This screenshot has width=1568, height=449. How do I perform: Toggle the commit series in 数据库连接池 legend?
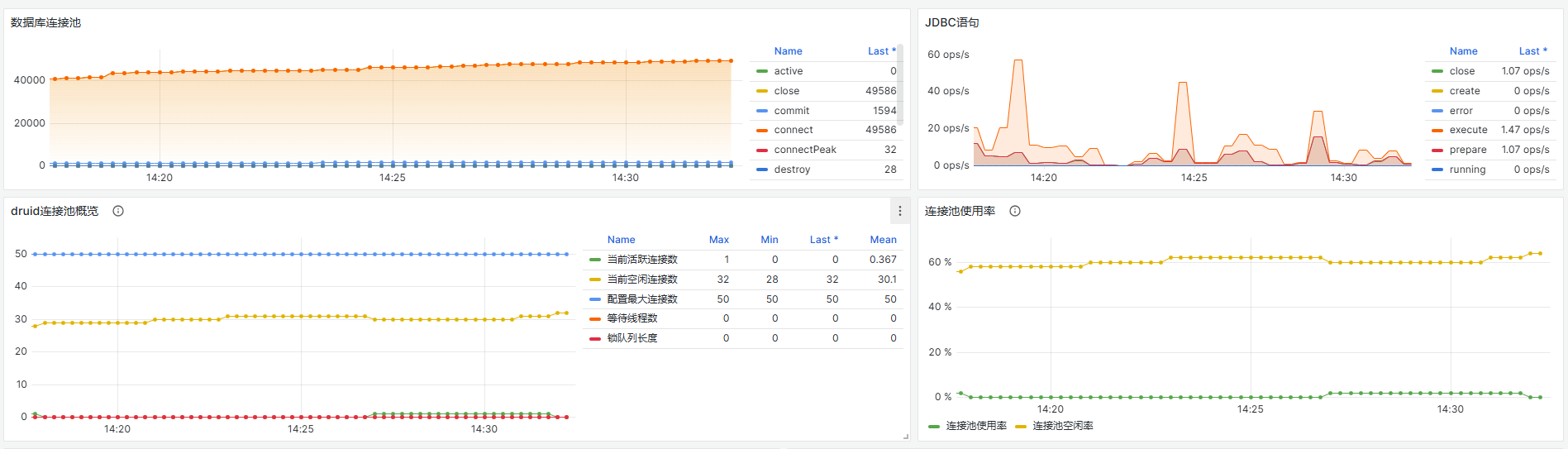pos(791,111)
